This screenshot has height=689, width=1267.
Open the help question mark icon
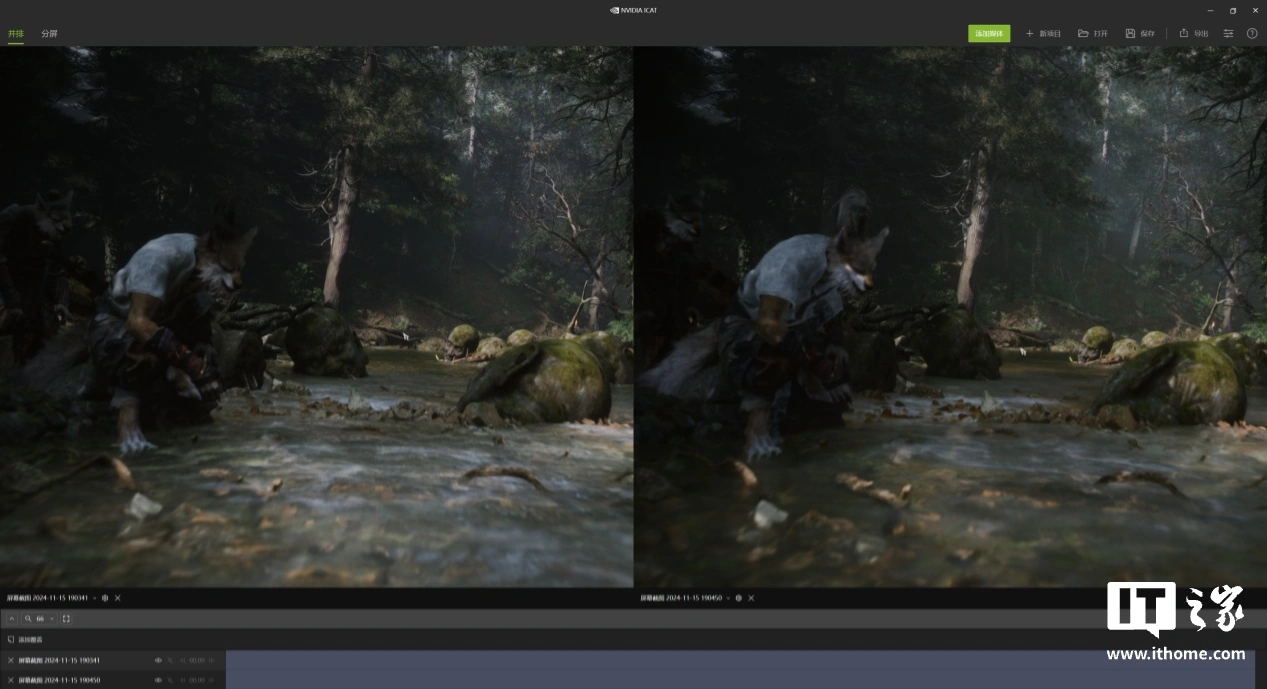pyautogui.click(x=1252, y=33)
